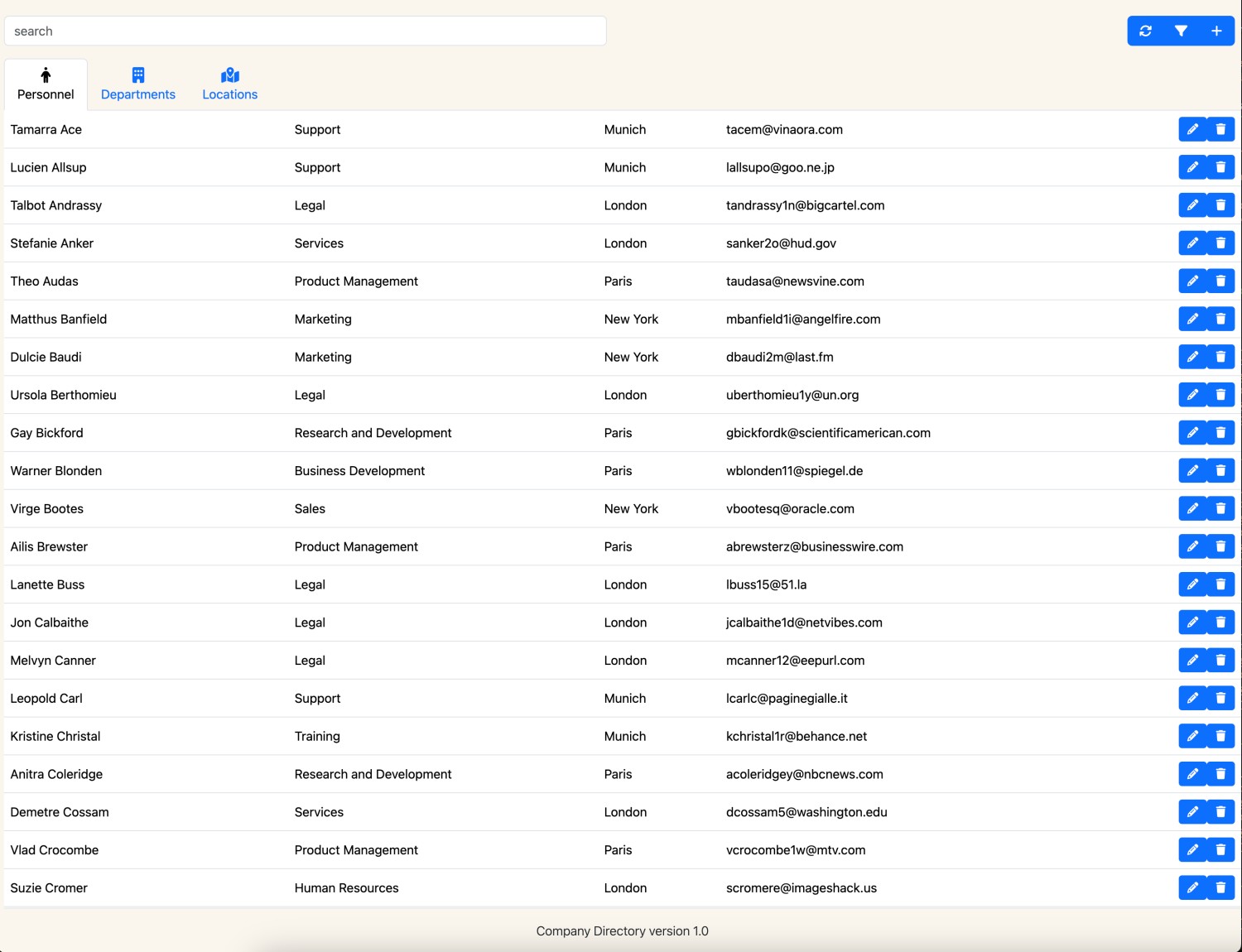Open the filter funnel icon
The image size is (1242, 952).
pos(1181,31)
